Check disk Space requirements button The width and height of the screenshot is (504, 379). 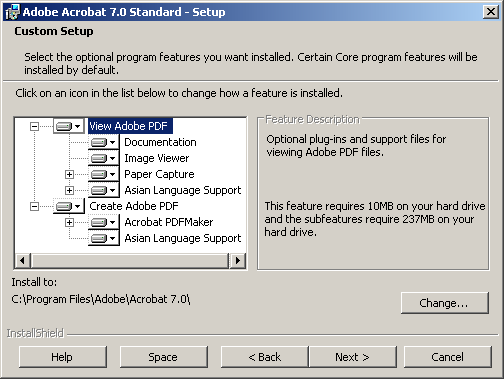tap(164, 357)
